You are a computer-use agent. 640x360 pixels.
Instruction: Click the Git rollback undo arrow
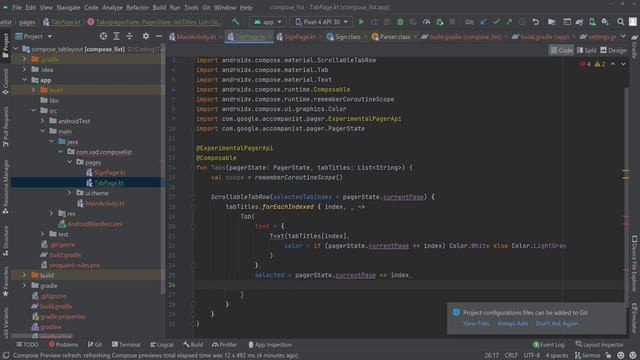coord(536,22)
